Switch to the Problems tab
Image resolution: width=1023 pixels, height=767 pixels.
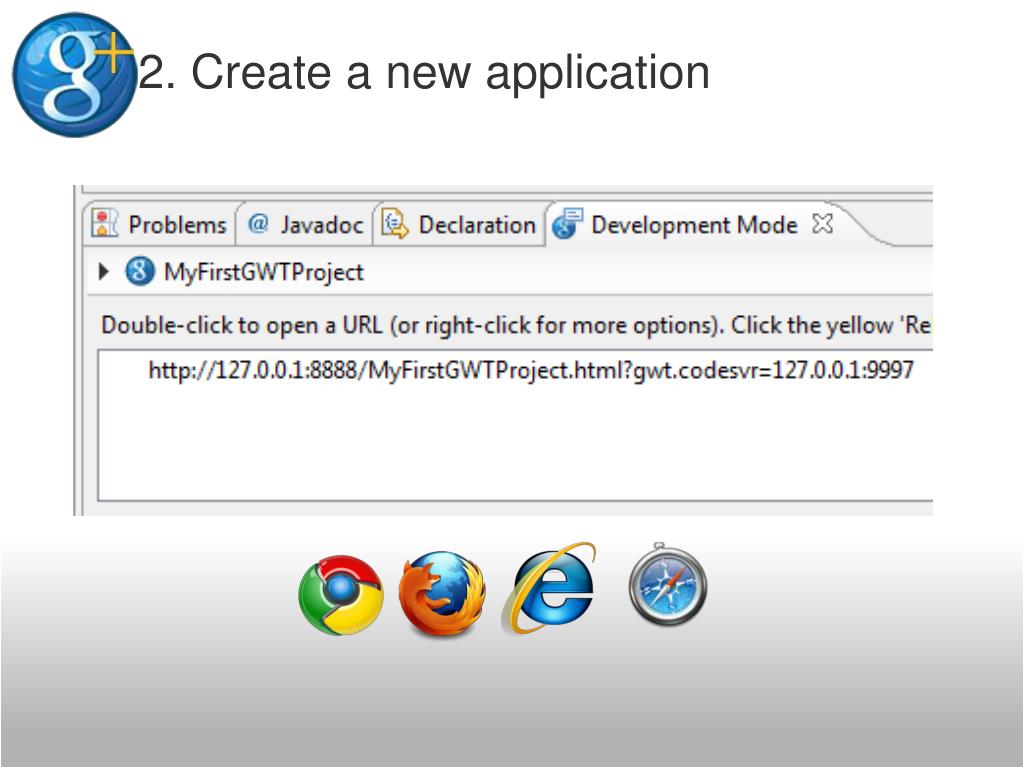pos(159,224)
